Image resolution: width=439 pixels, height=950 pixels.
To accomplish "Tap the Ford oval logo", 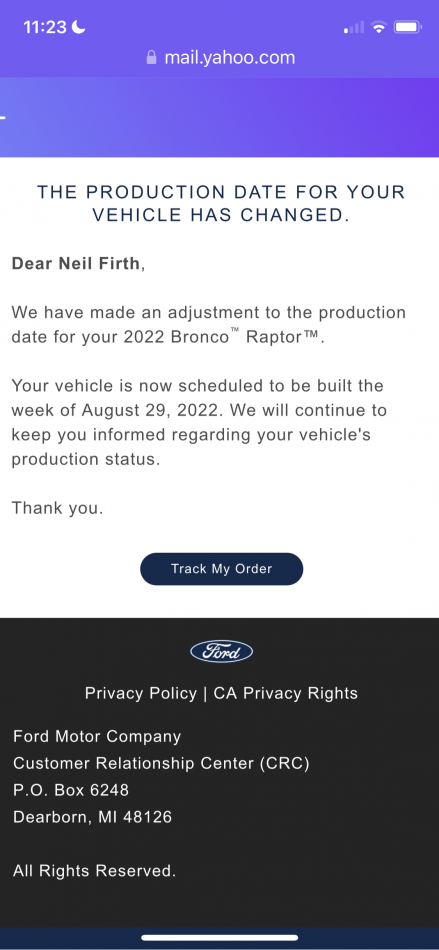I will tap(221, 651).
